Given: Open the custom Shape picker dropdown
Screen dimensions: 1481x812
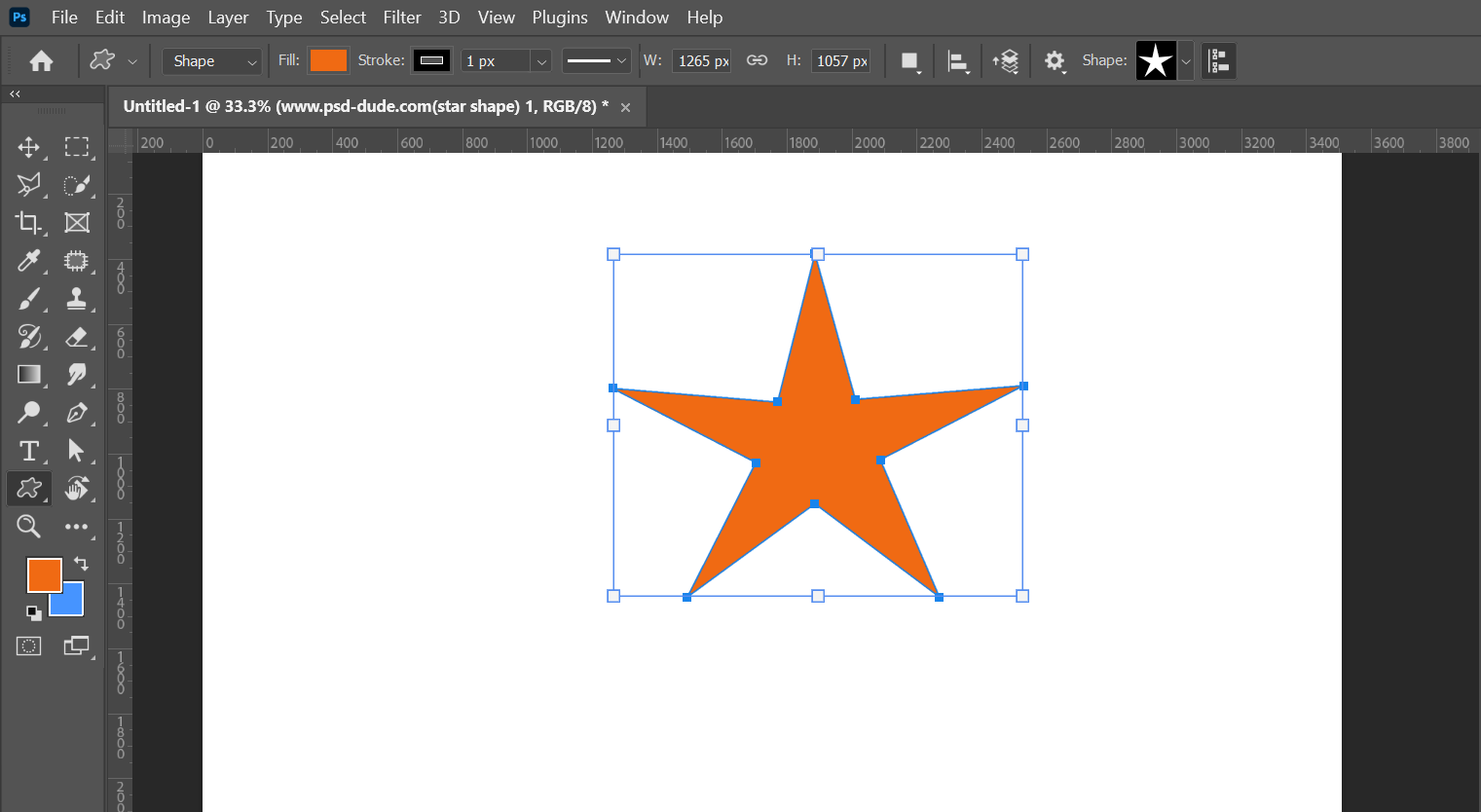Looking at the screenshot, I should 1186,61.
